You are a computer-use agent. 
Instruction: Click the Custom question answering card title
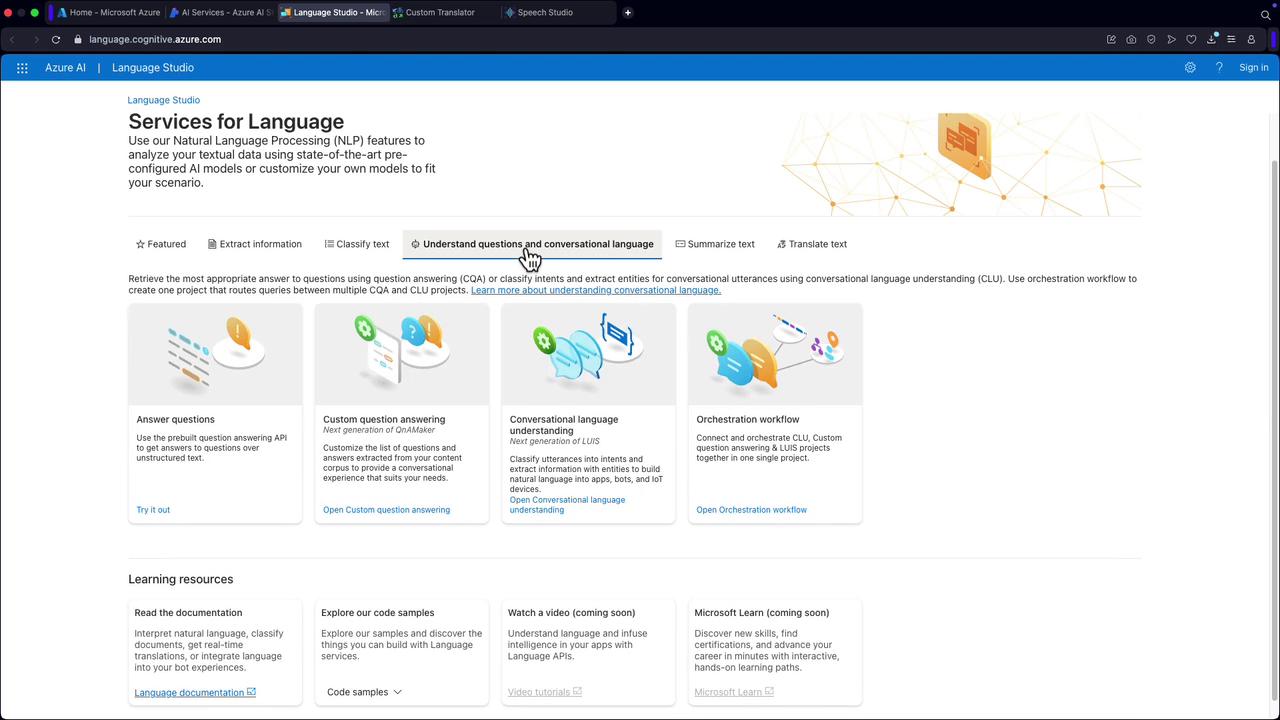pos(384,420)
